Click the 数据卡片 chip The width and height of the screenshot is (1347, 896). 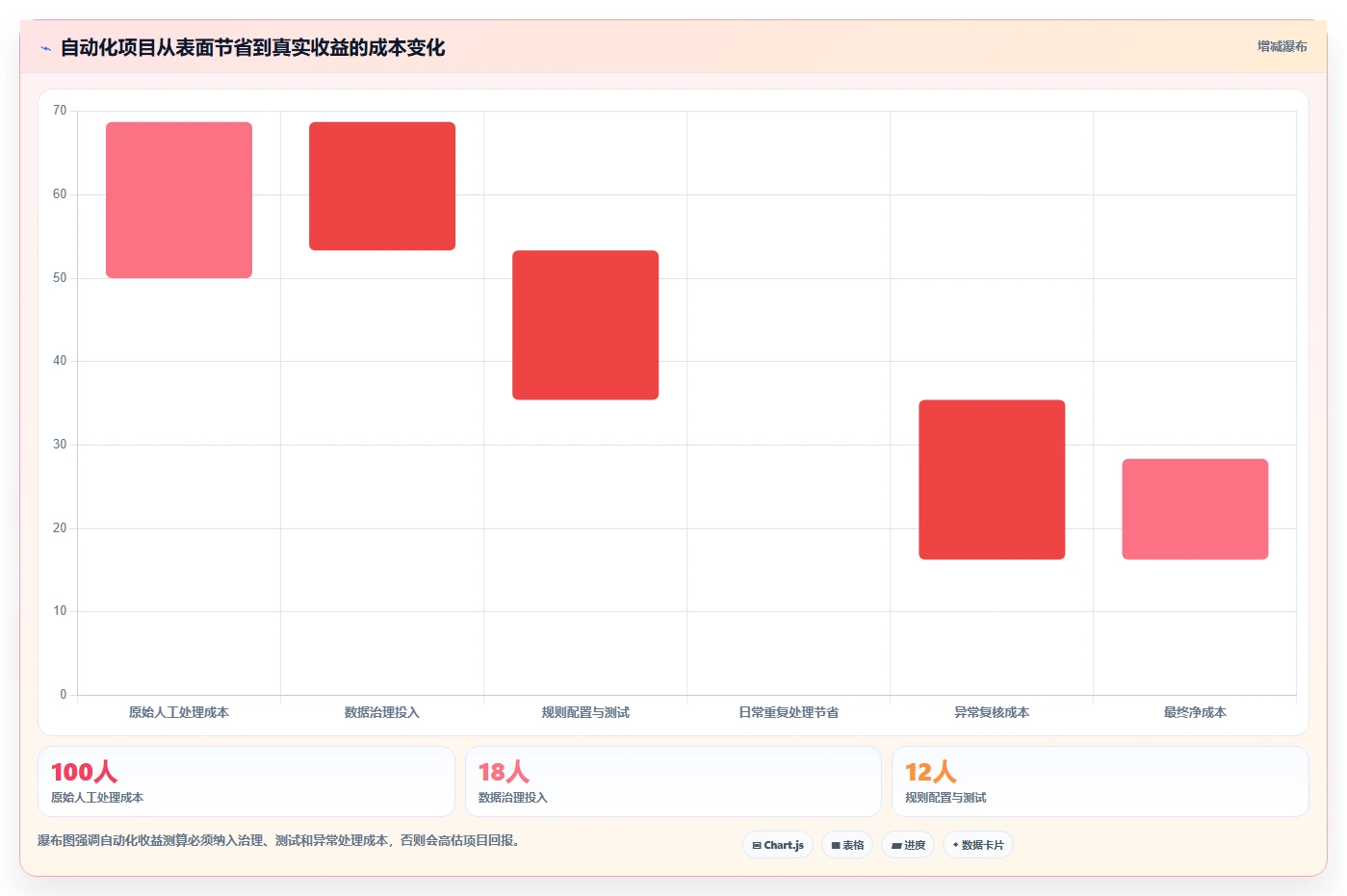(978, 845)
